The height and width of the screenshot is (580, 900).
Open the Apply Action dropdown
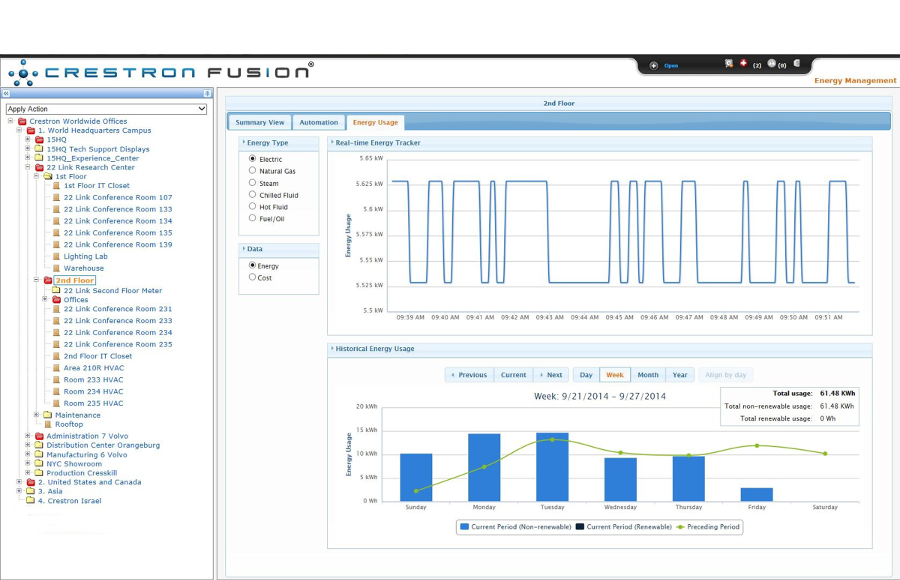click(x=106, y=109)
